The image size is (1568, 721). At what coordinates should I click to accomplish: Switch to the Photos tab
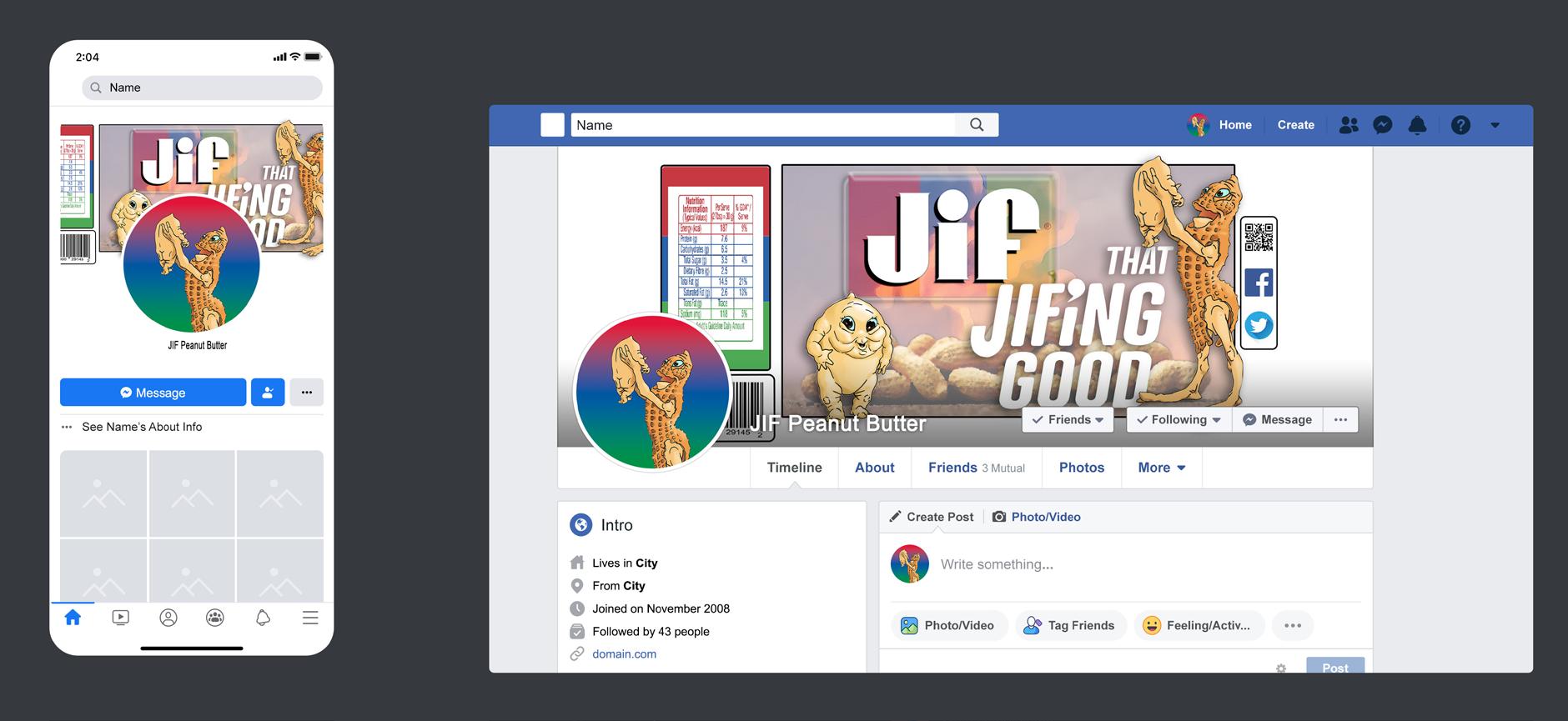pyautogui.click(x=1082, y=468)
